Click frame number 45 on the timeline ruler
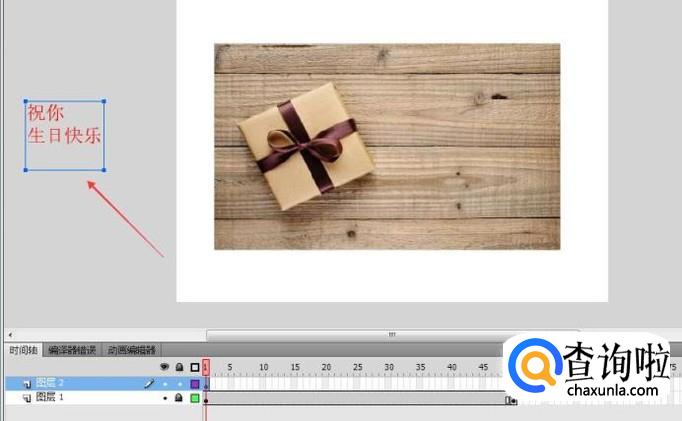Screen dimensions: 682x421 click(483, 368)
